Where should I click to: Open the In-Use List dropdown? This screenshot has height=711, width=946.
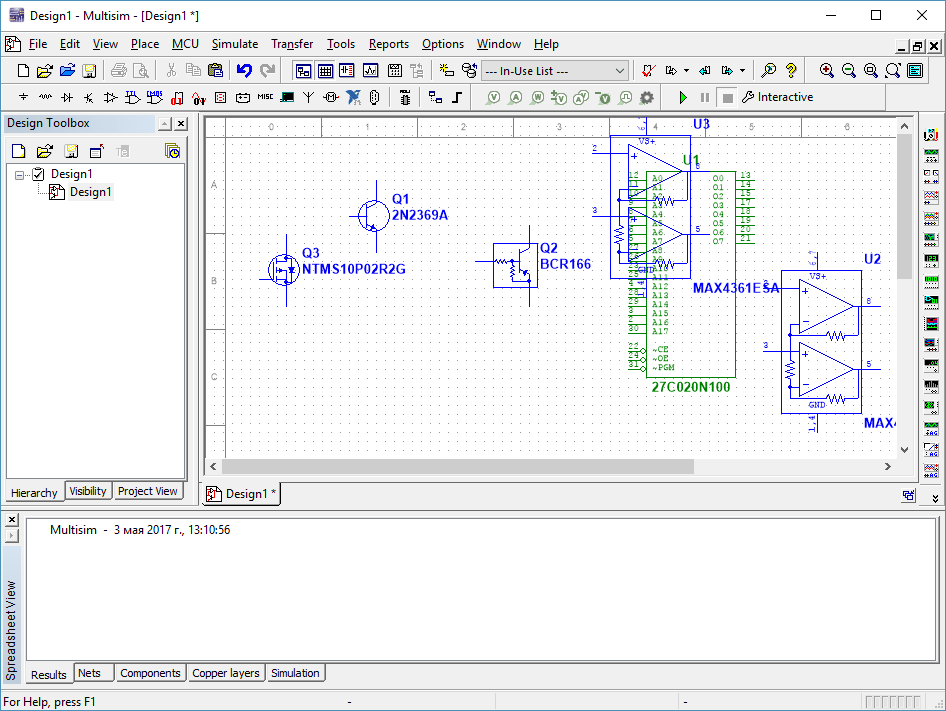[620, 70]
